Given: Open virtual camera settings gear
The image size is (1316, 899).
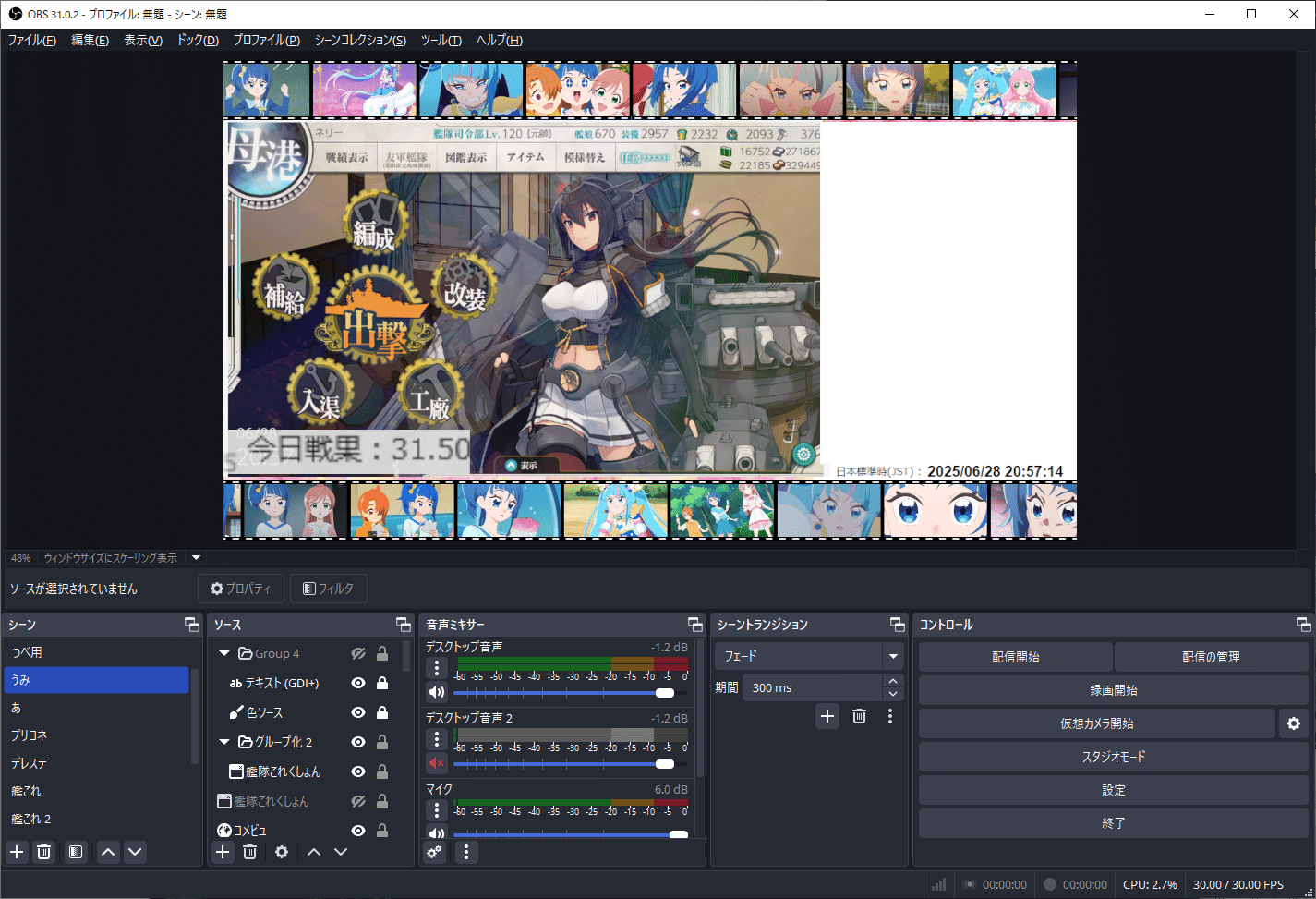Looking at the screenshot, I should [1294, 723].
